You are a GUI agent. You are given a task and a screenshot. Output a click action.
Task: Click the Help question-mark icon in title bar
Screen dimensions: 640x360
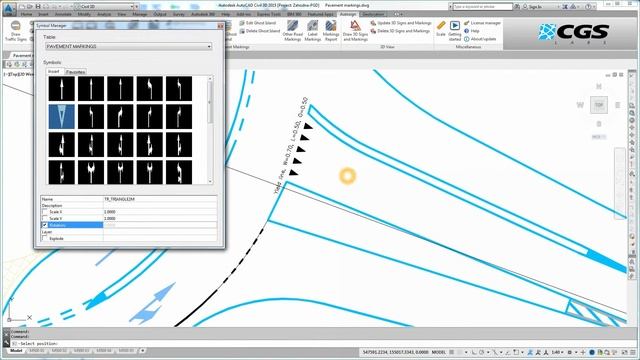pos(588,7)
